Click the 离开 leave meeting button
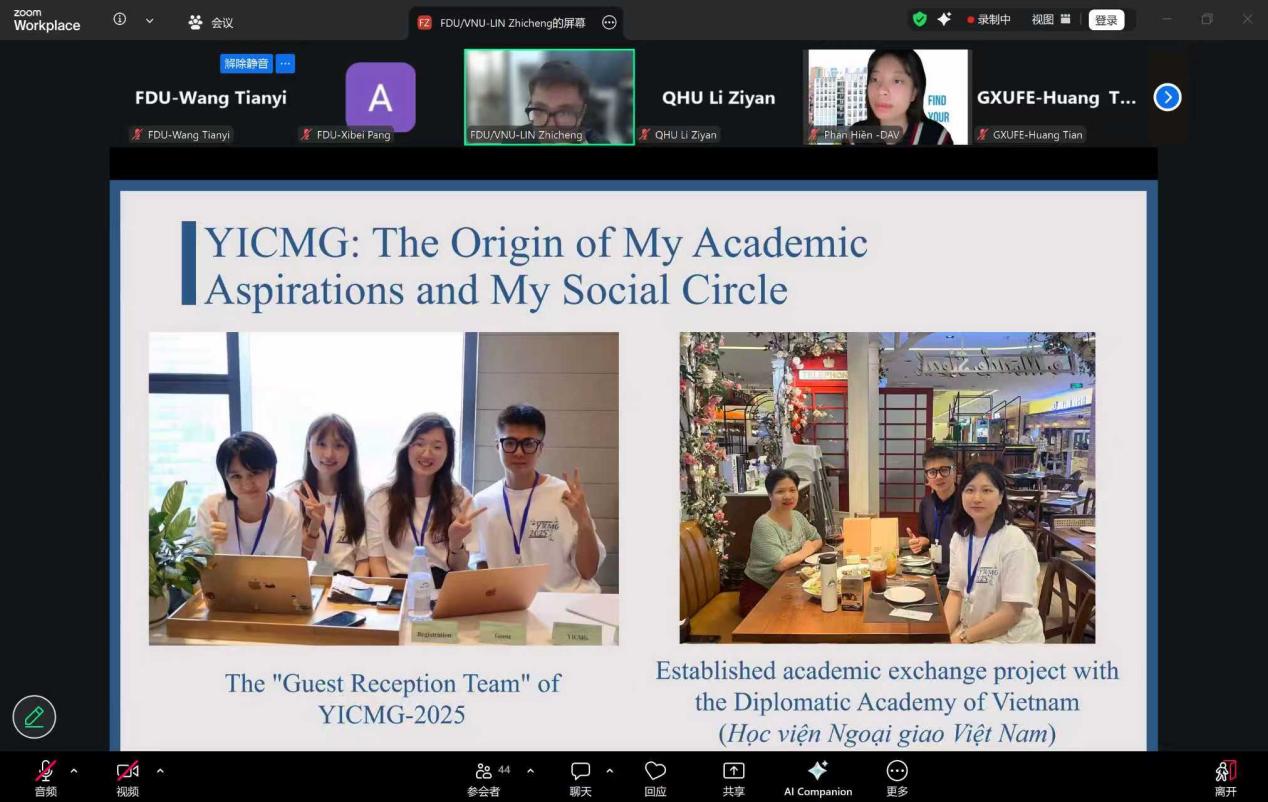Viewport: 1268px width, 802px height. coord(1225,775)
